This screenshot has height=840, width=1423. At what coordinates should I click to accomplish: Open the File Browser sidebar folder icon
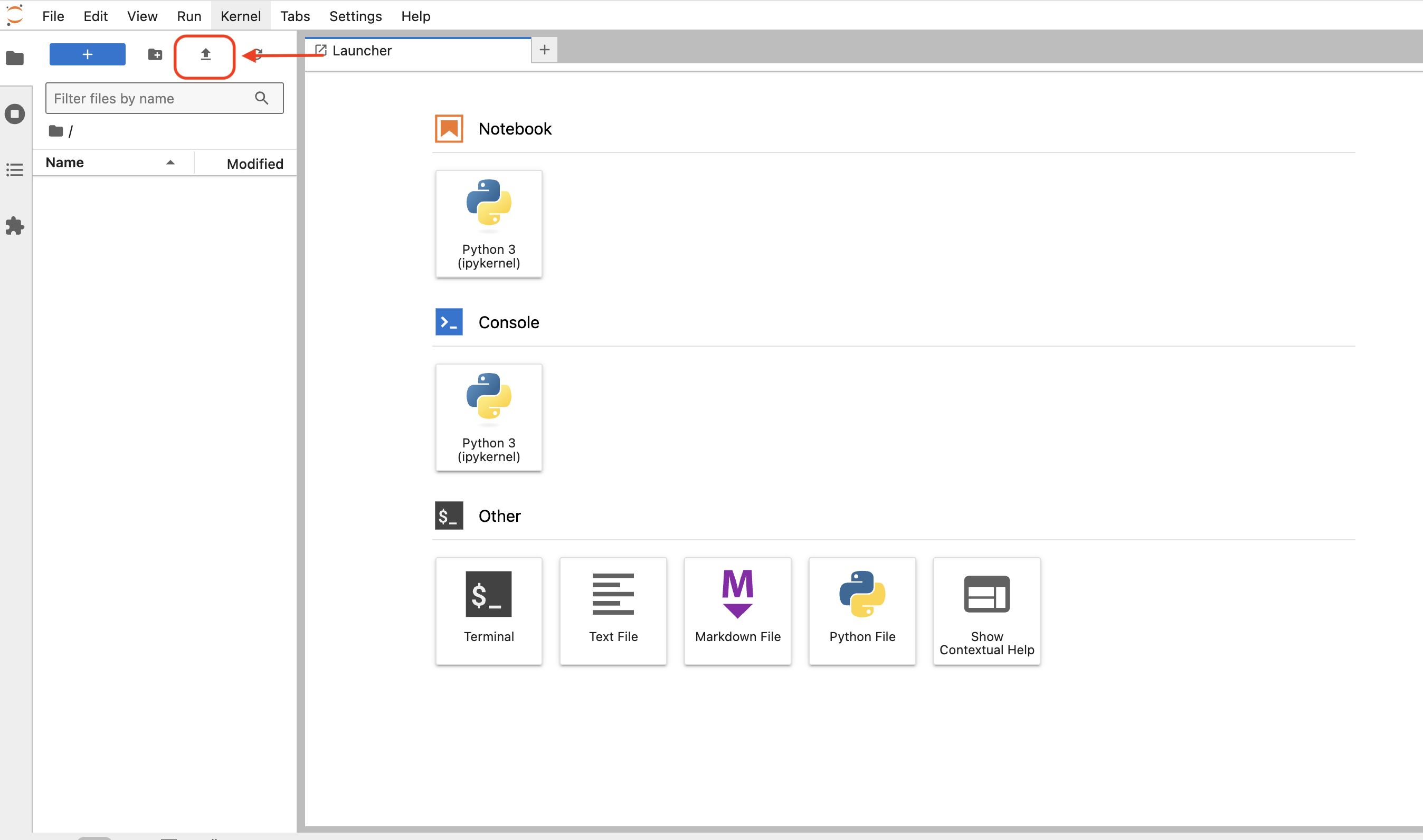[x=15, y=58]
